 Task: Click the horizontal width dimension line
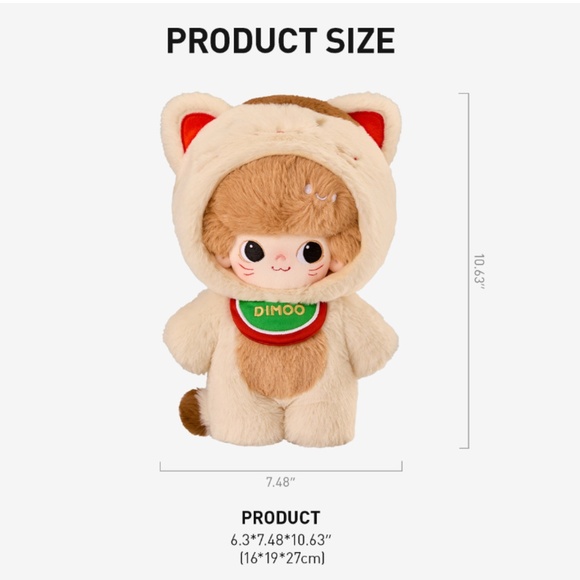tap(281, 471)
